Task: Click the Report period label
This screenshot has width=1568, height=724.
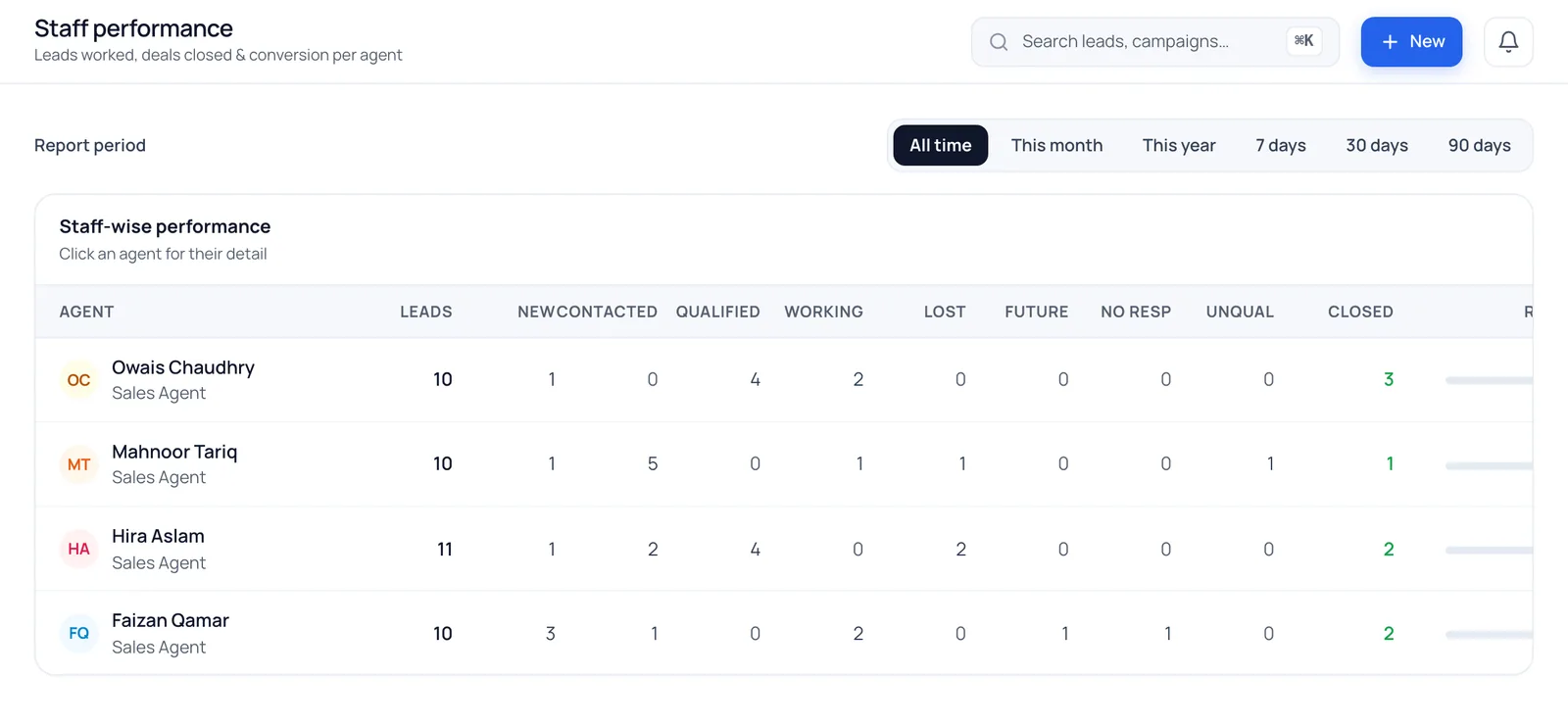Action: coord(90,145)
